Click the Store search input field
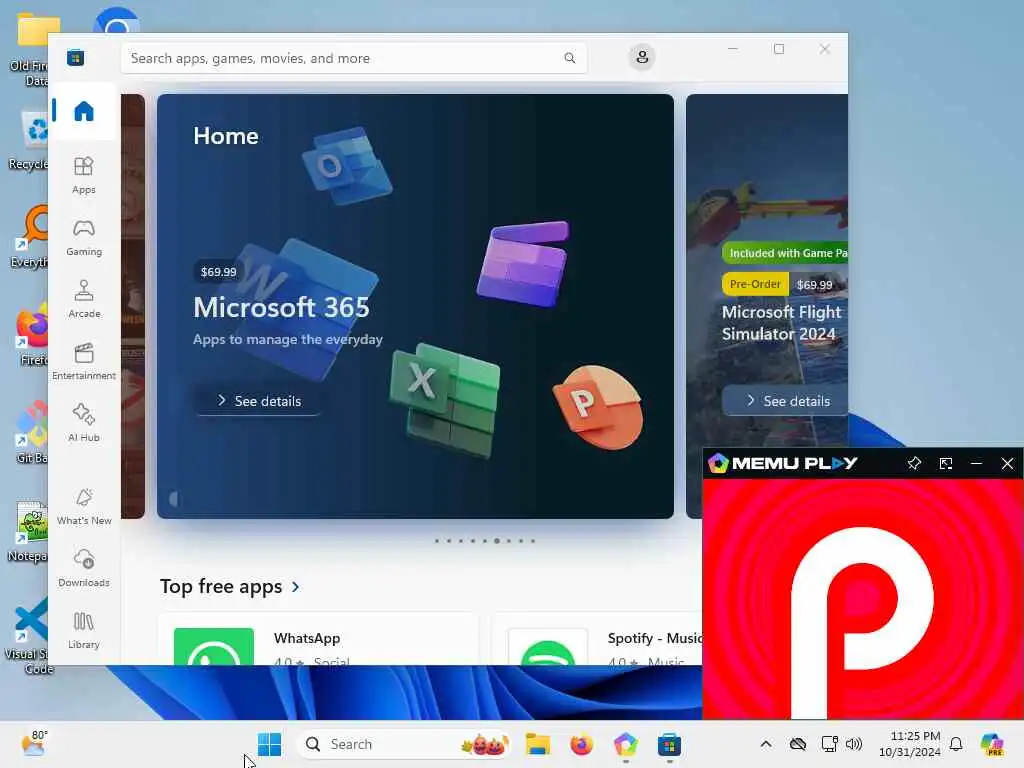Image resolution: width=1024 pixels, height=768 pixels. click(353, 58)
